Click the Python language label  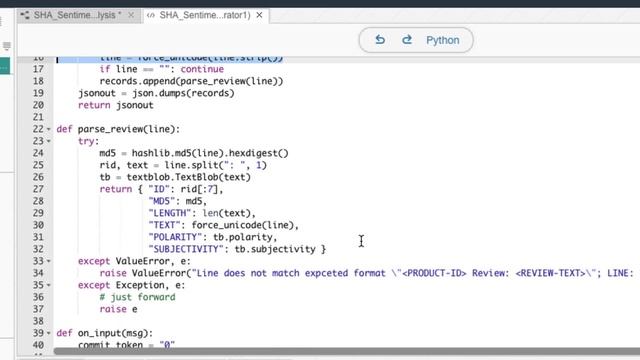click(443, 40)
